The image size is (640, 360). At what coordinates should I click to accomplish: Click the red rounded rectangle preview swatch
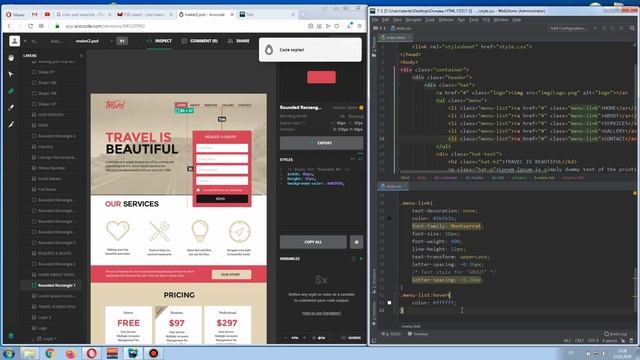[x=322, y=77]
